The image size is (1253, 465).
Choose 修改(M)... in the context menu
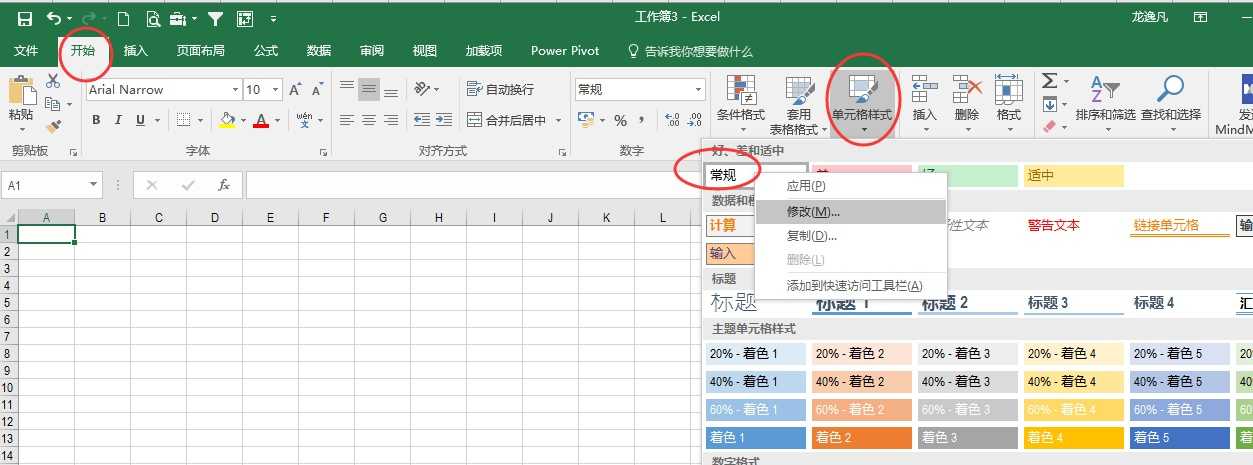pyautogui.click(x=851, y=212)
